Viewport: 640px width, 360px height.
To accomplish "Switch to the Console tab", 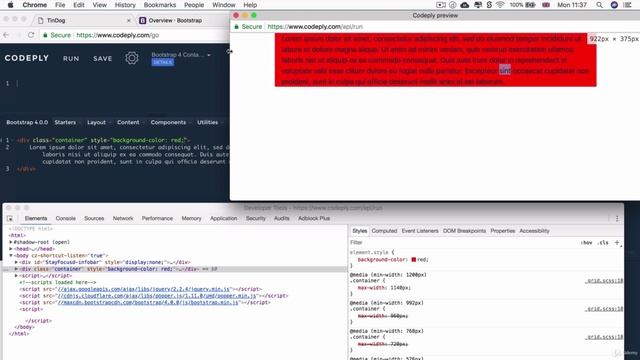I will (x=66, y=219).
